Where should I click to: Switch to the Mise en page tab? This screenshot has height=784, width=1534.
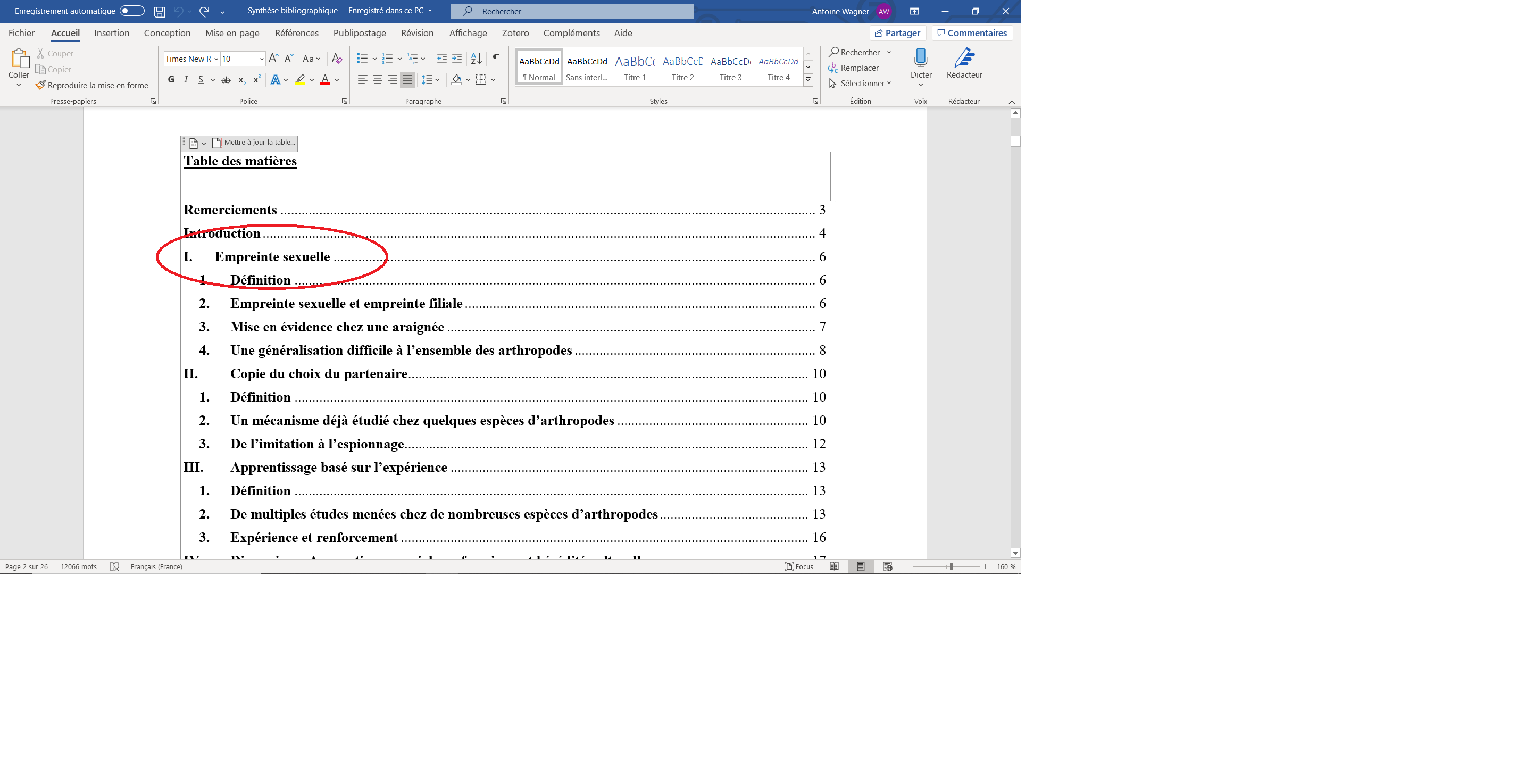tap(232, 33)
